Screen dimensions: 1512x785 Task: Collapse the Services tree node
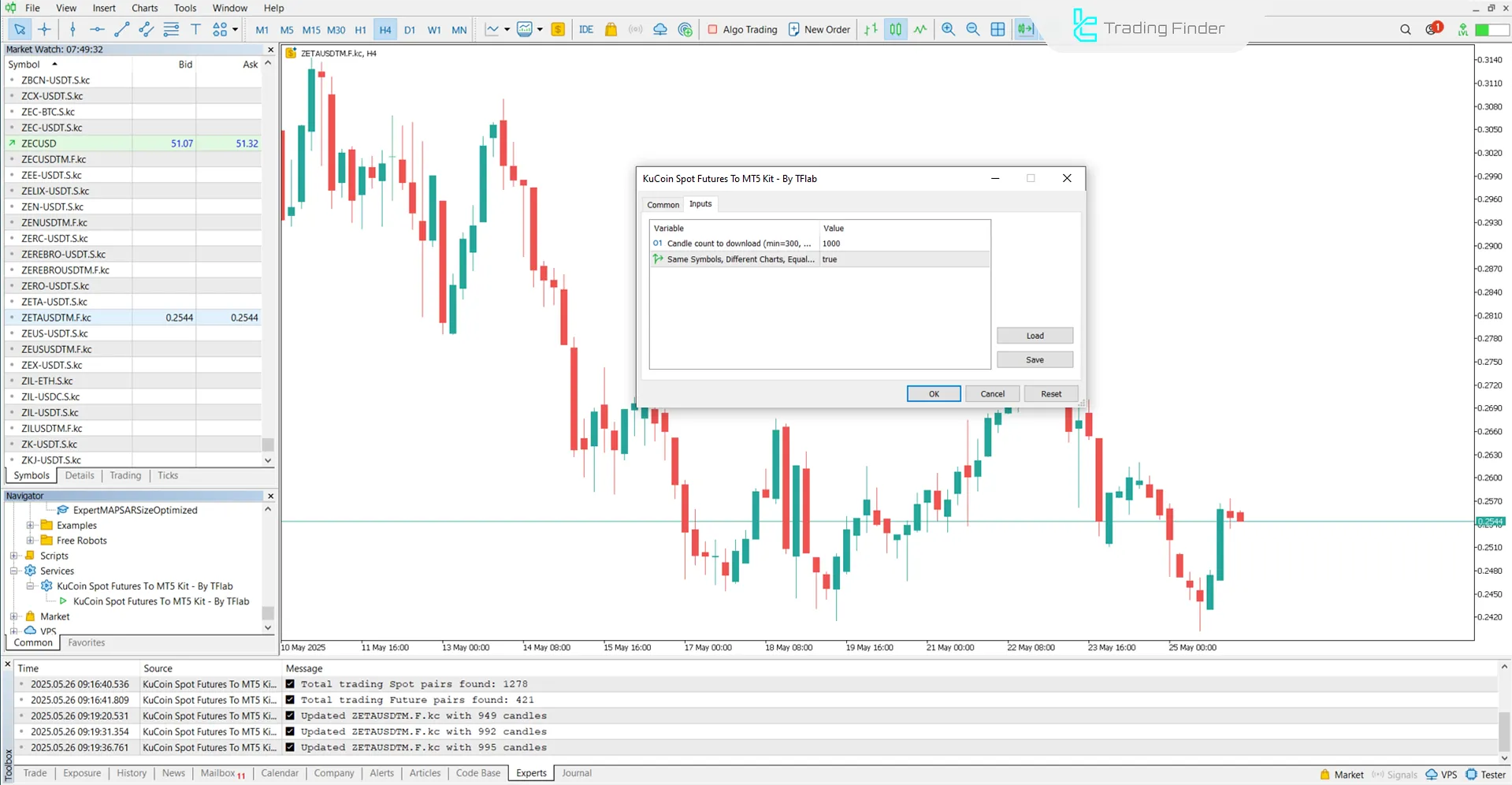click(x=13, y=571)
